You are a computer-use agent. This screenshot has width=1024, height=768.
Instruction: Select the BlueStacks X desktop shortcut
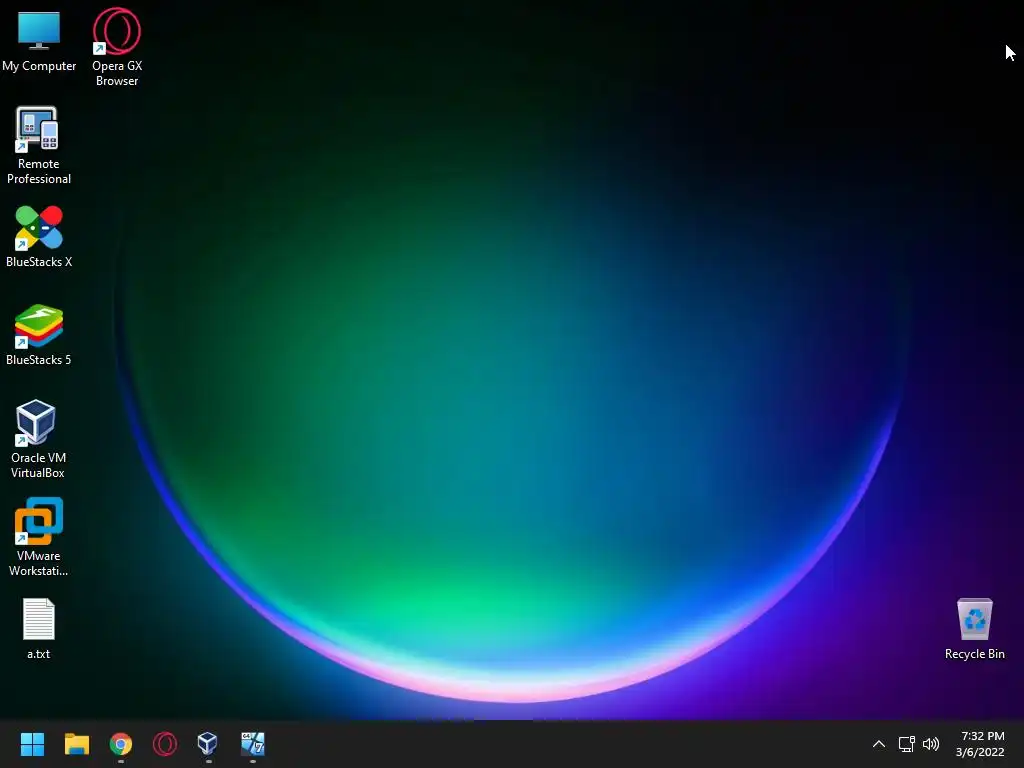click(x=39, y=236)
